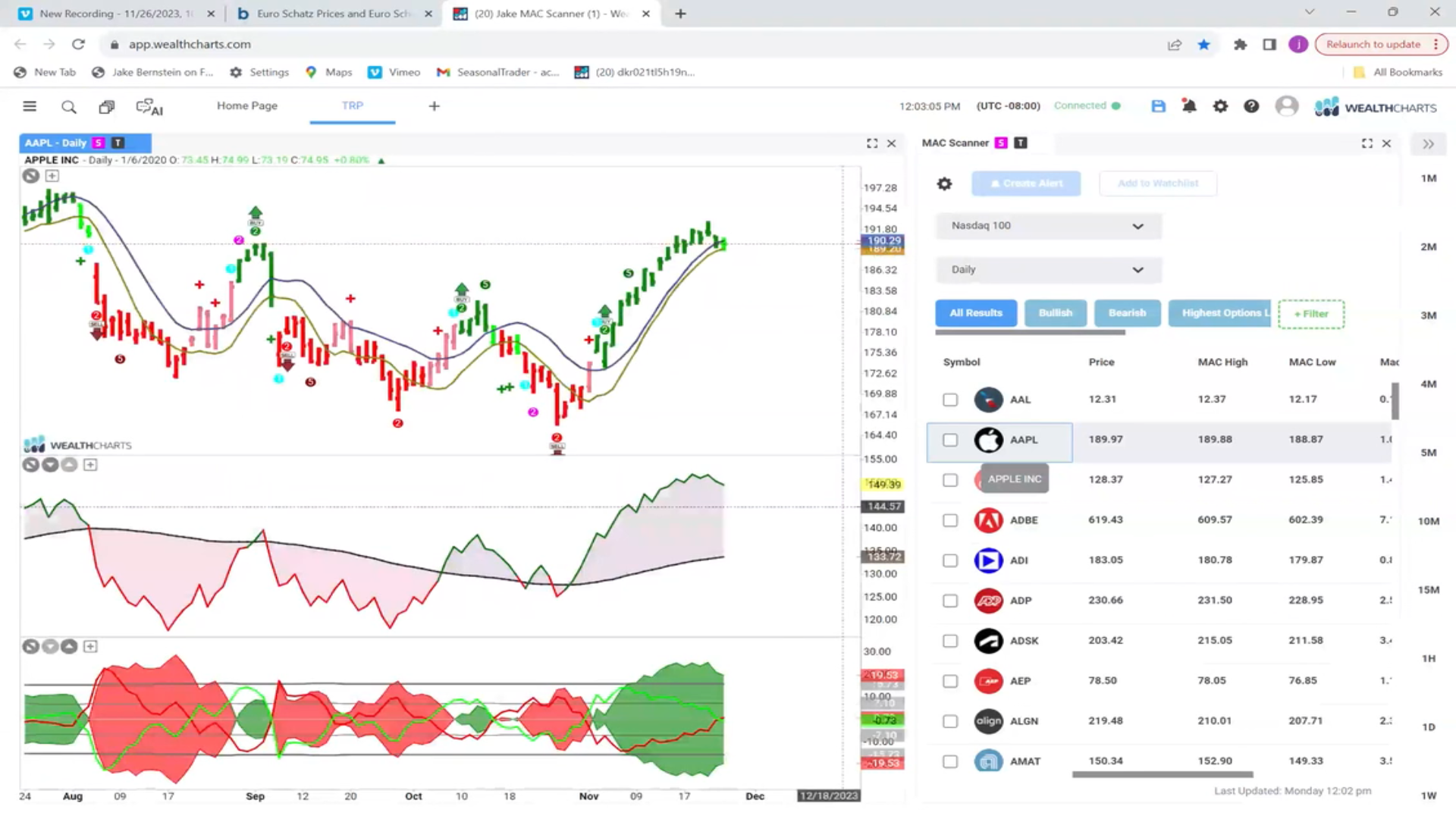Tick the AEP row checkbox
The height and width of the screenshot is (819, 1456).
tap(950, 682)
